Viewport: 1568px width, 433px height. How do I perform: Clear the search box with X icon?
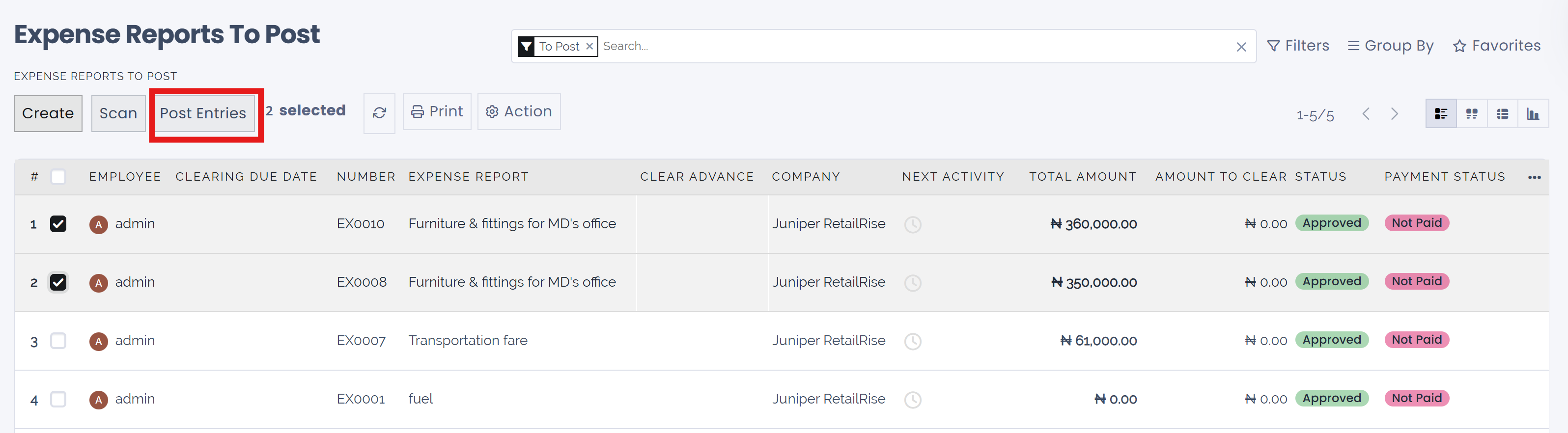1241,47
